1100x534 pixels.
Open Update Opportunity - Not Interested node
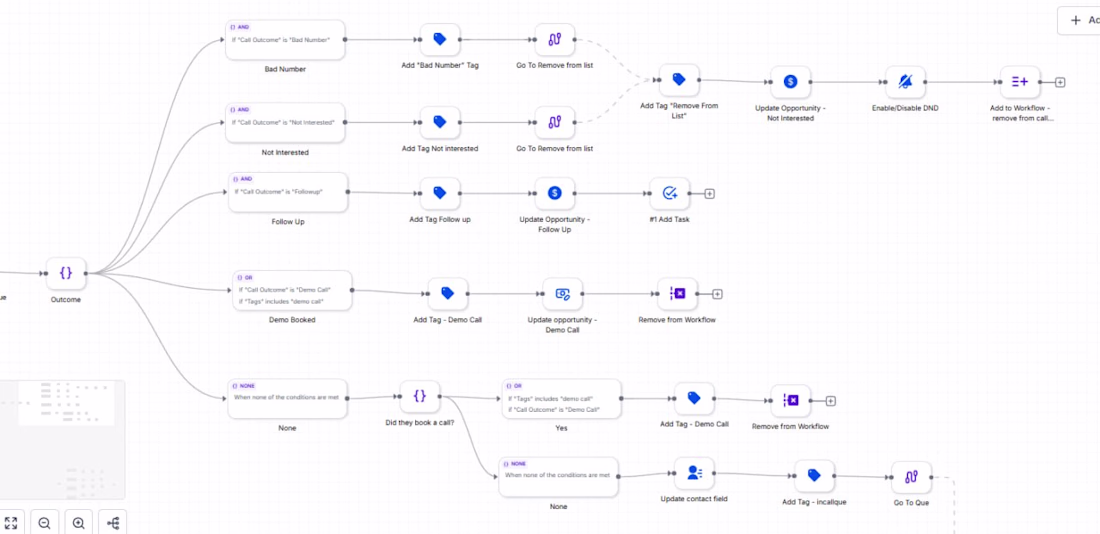[791, 82]
